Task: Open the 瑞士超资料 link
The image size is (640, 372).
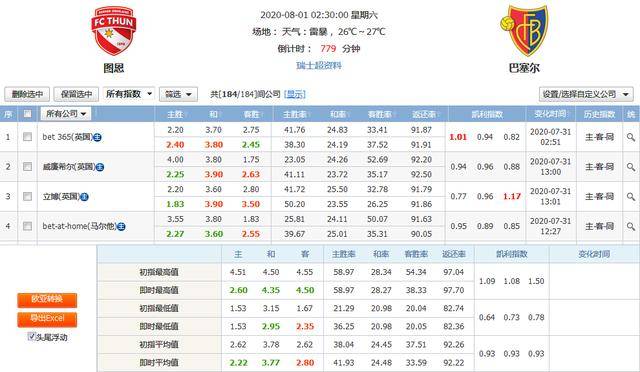Action: coord(319,65)
